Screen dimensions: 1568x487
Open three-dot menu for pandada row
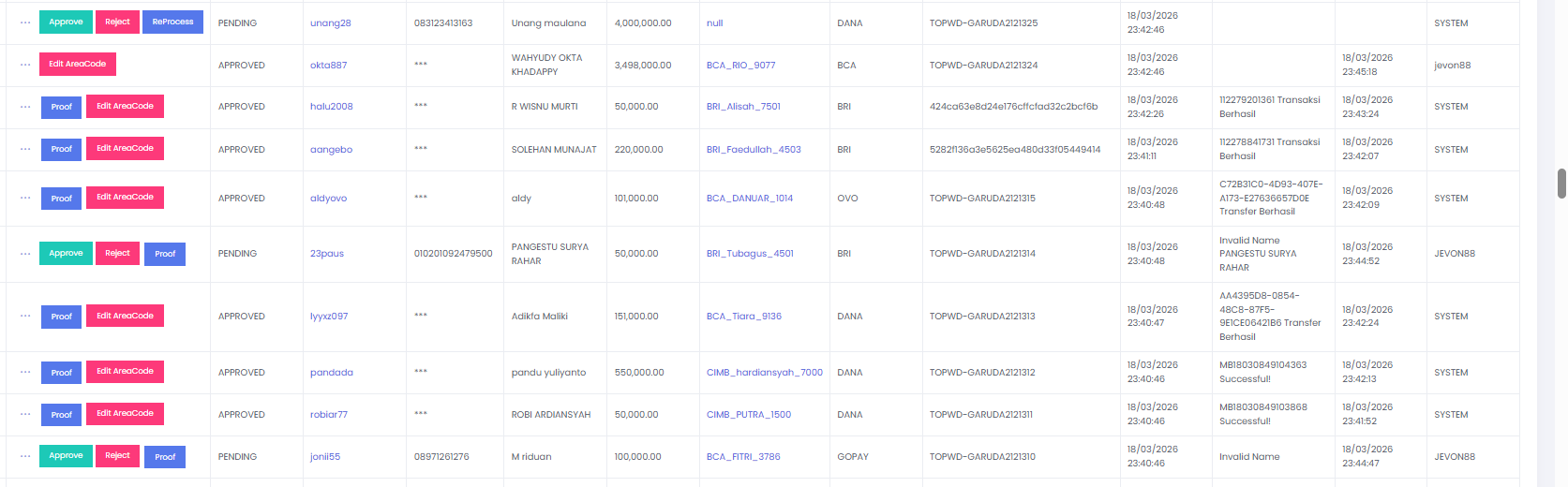[25, 372]
